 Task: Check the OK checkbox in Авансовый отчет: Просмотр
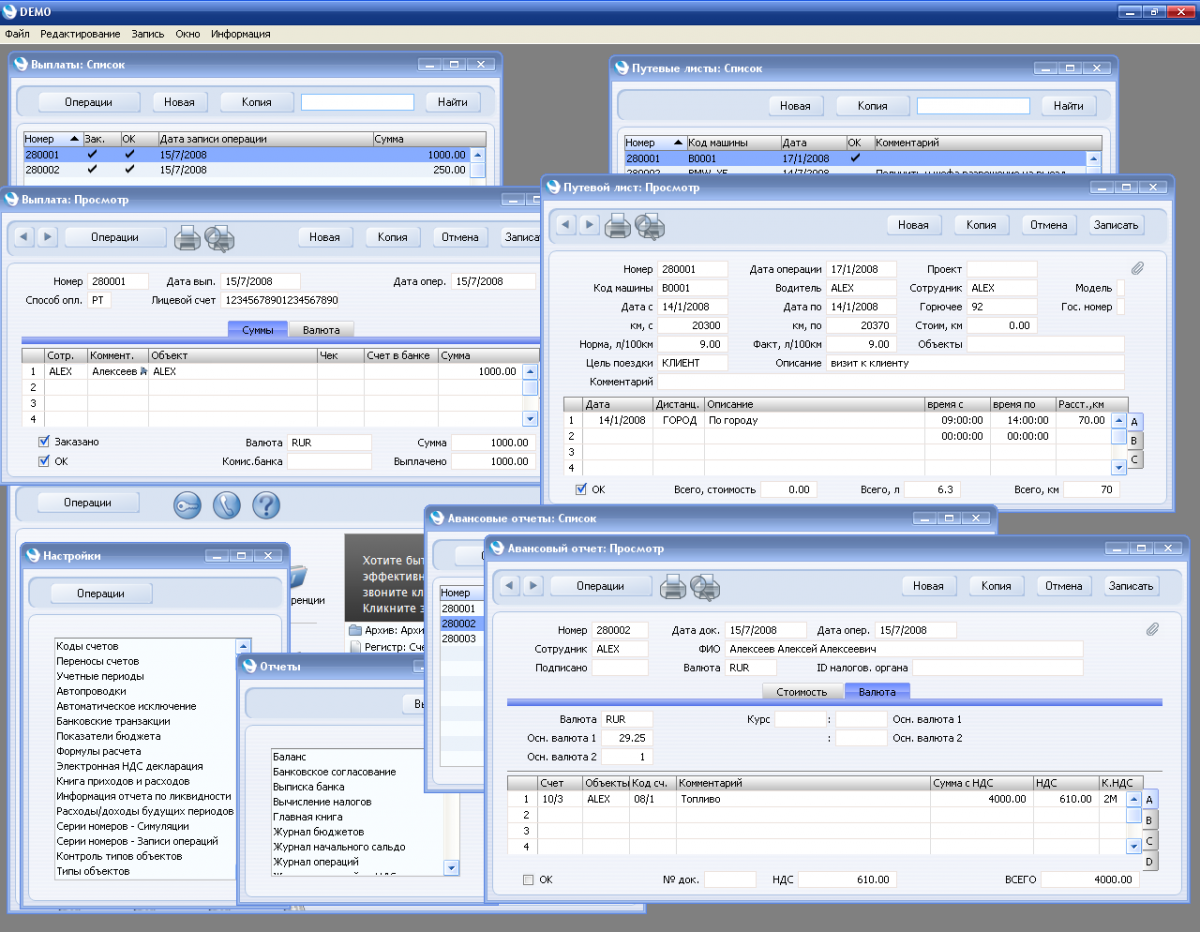[528, 880]
